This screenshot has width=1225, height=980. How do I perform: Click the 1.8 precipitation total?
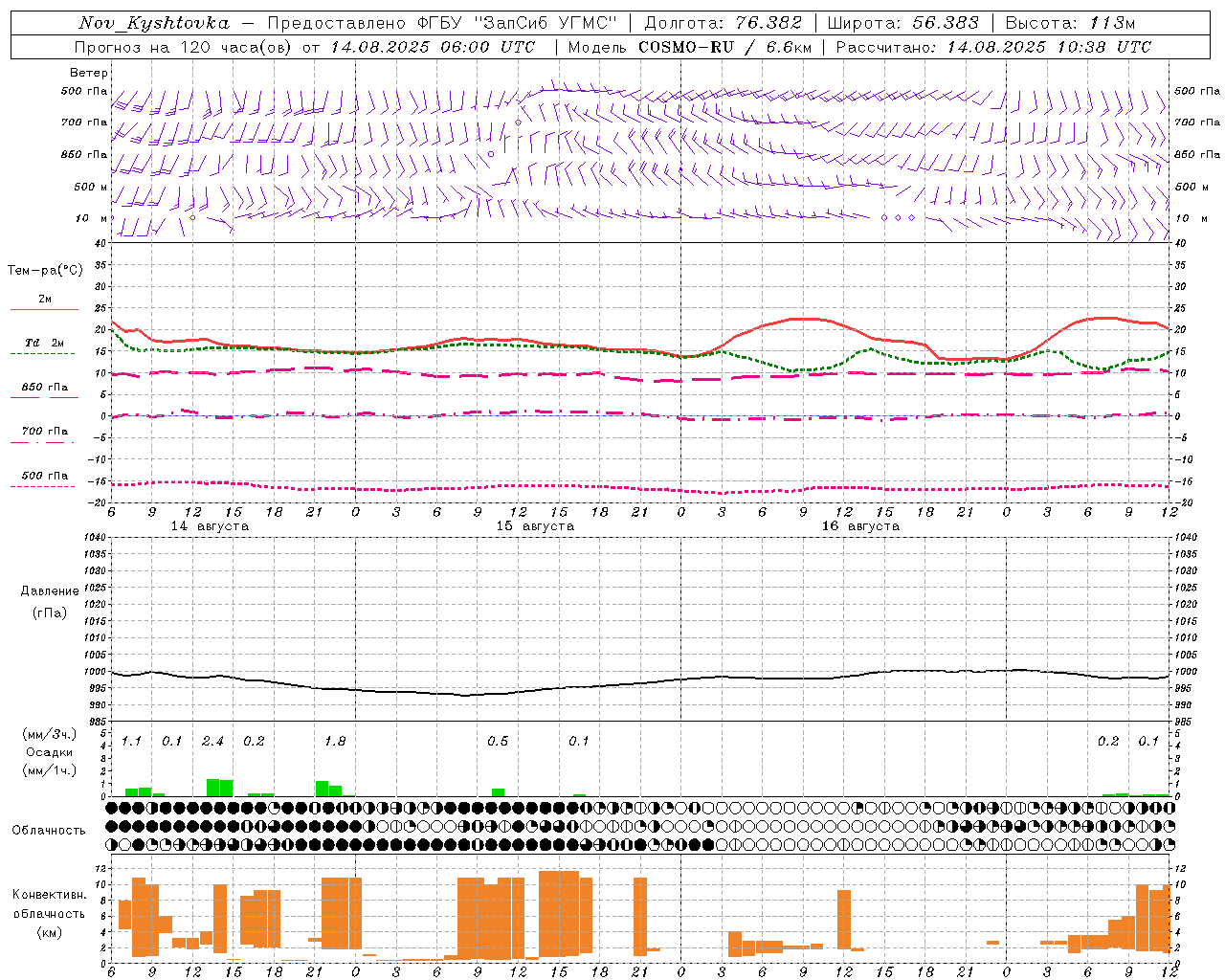[335, 742]
